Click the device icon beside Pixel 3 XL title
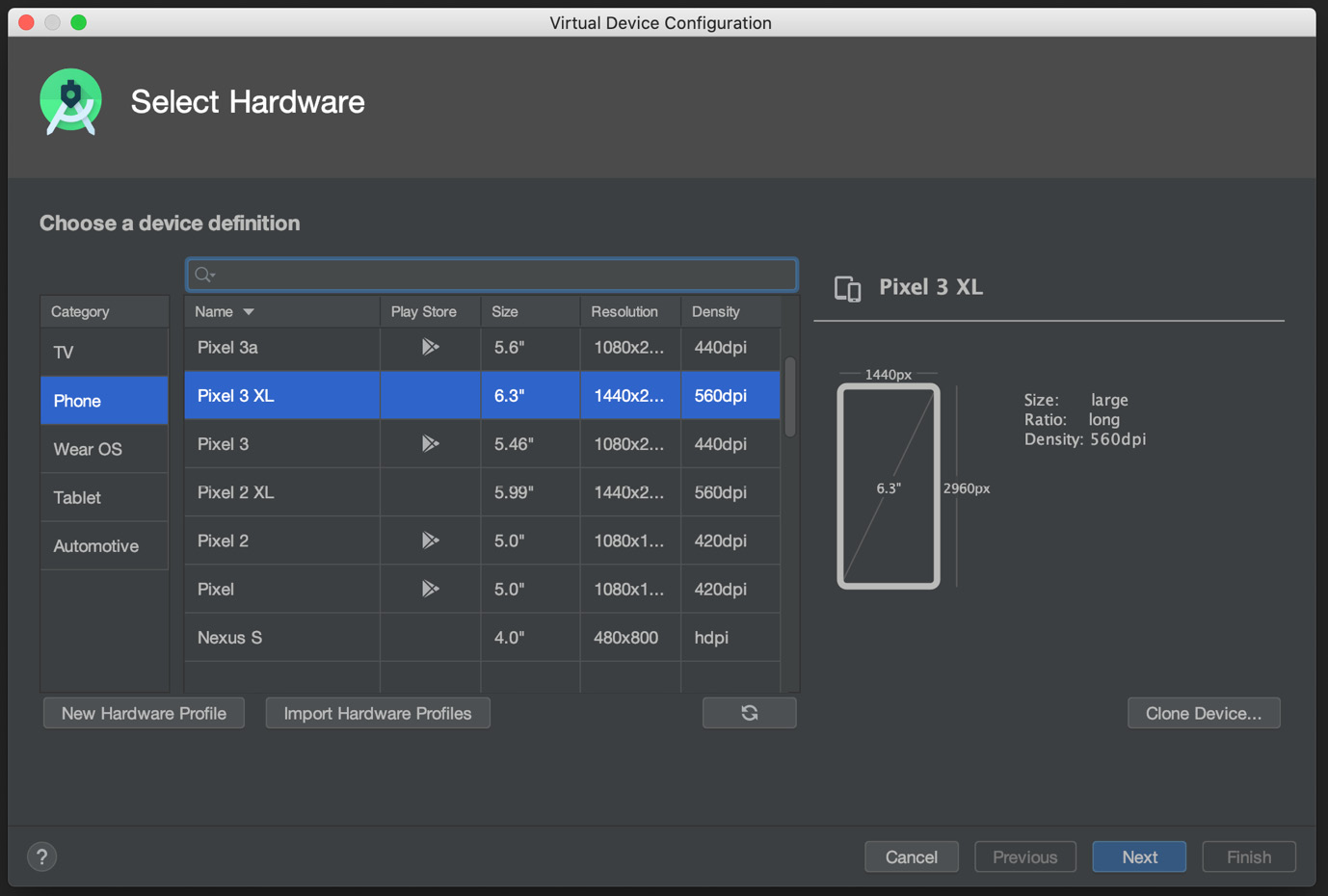 pyautogui.click(x=848, y=288)
